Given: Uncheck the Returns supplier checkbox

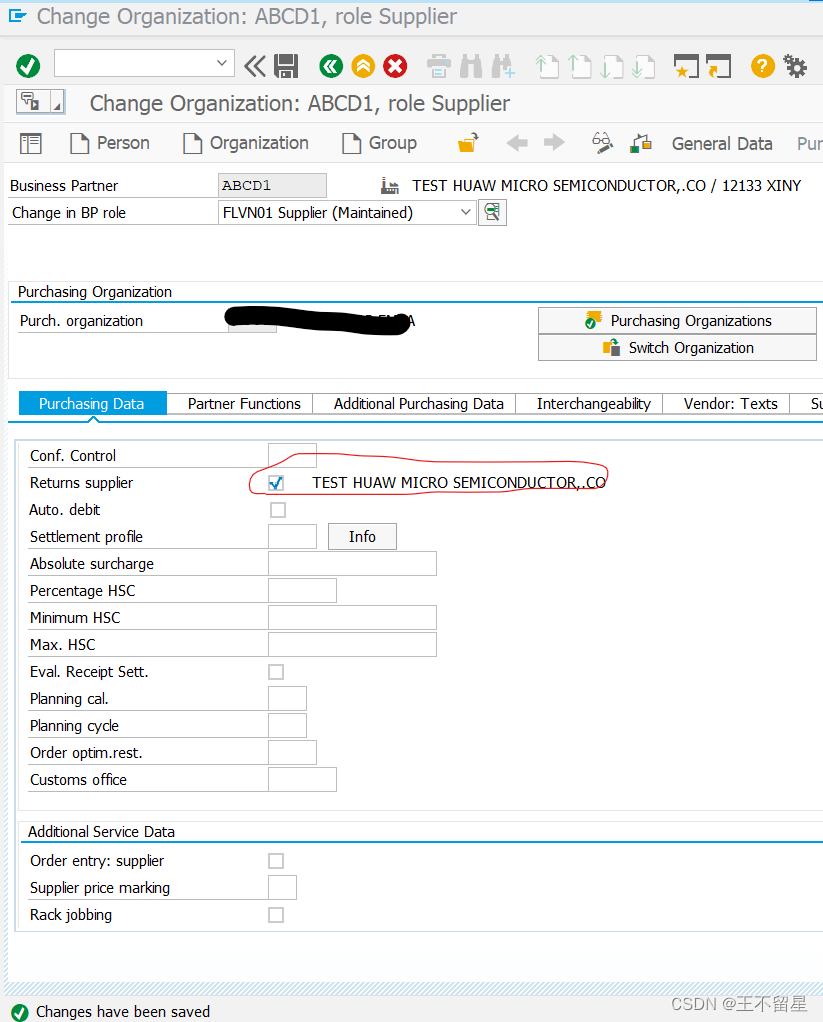Looking at the screenshot, I should pyautogui.click(x=275, y=482).
